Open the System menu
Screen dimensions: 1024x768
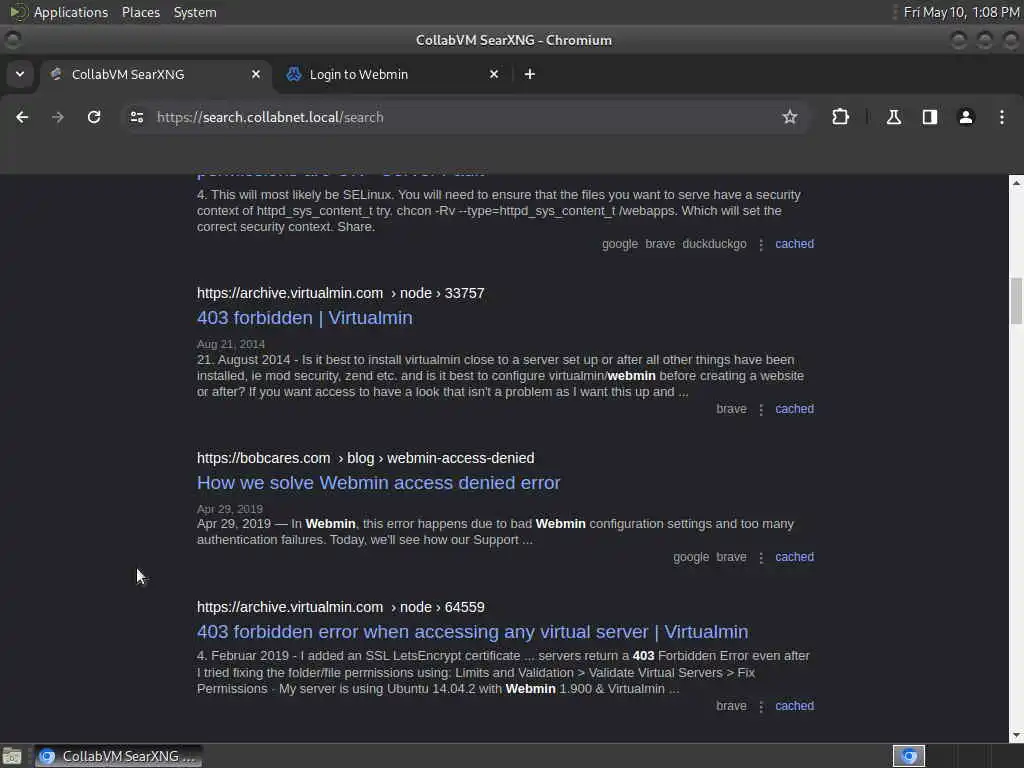pyautogui.click(x=195, y=12)
